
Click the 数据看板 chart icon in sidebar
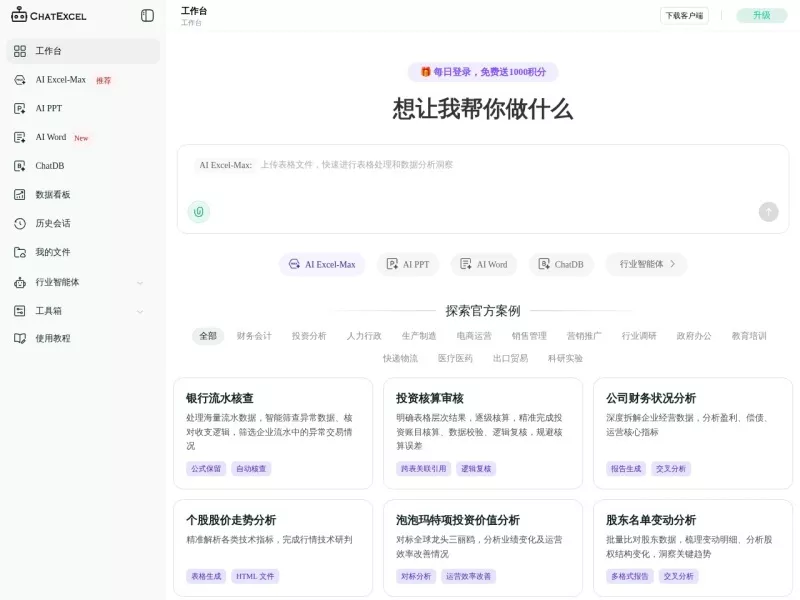20,194
